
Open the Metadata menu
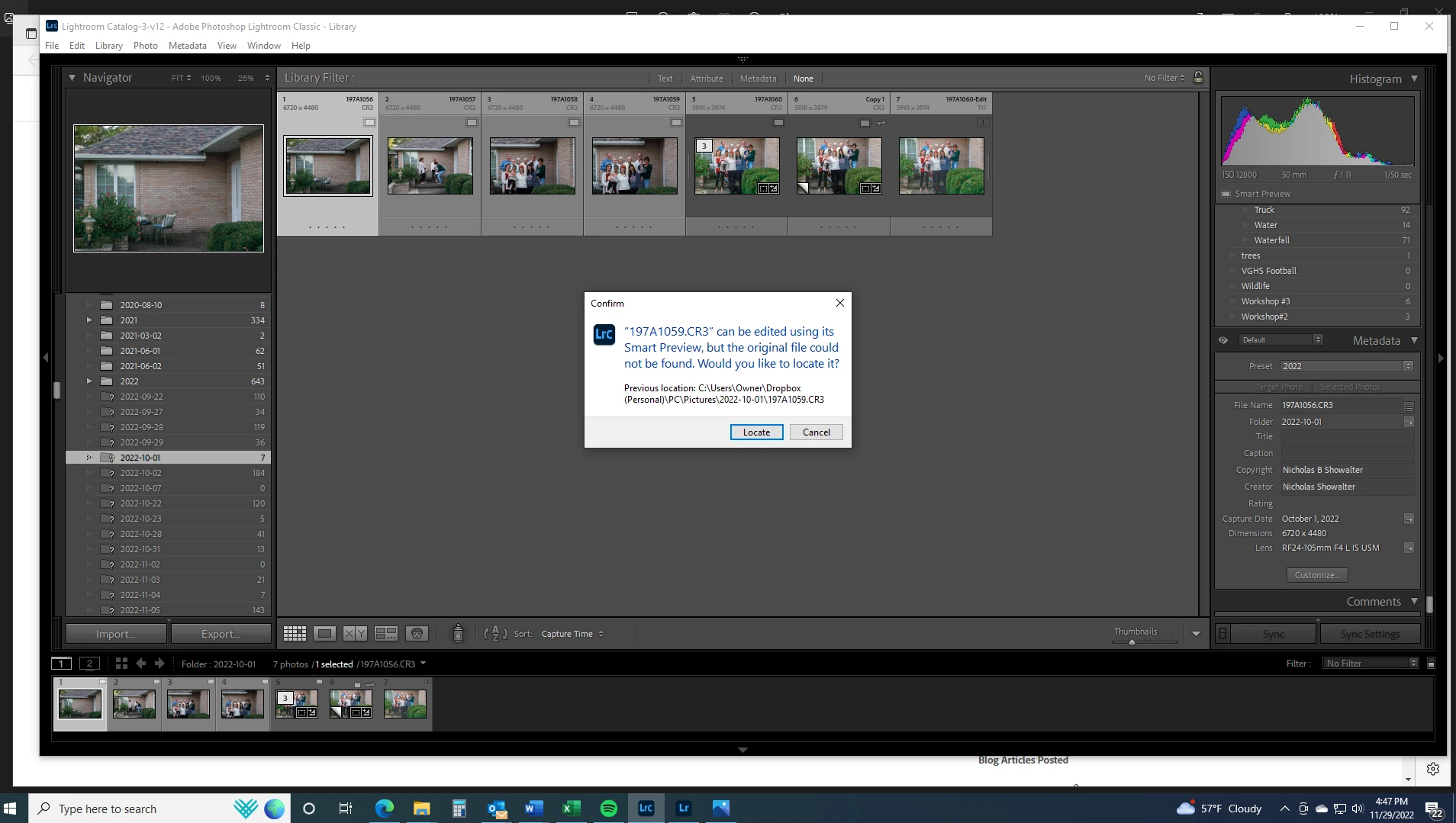(188, 46)
